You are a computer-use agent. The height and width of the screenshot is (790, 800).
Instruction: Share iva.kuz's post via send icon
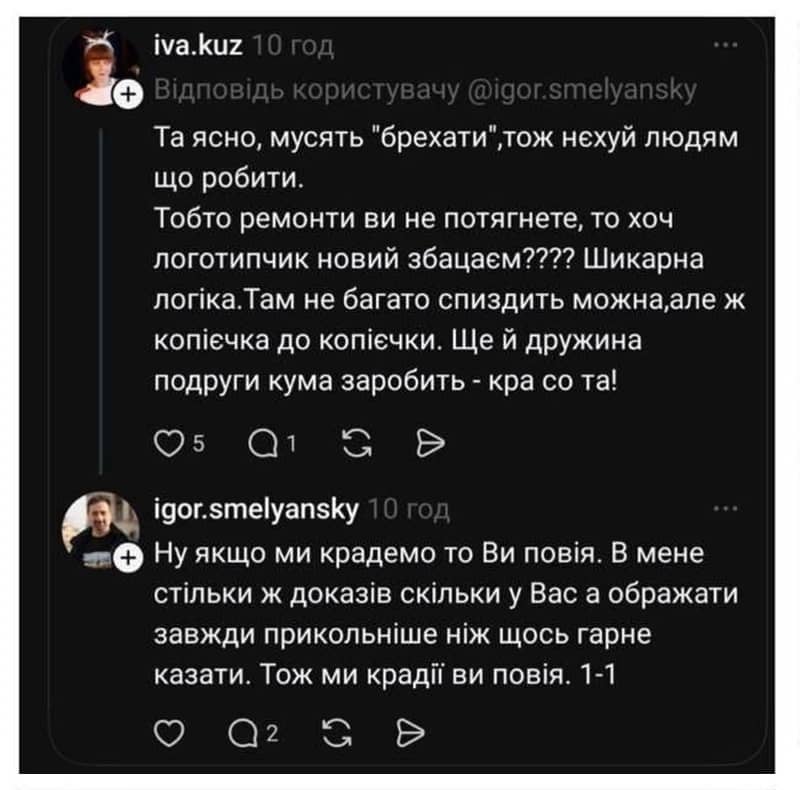pyautogui.click(x=424, y=440)
